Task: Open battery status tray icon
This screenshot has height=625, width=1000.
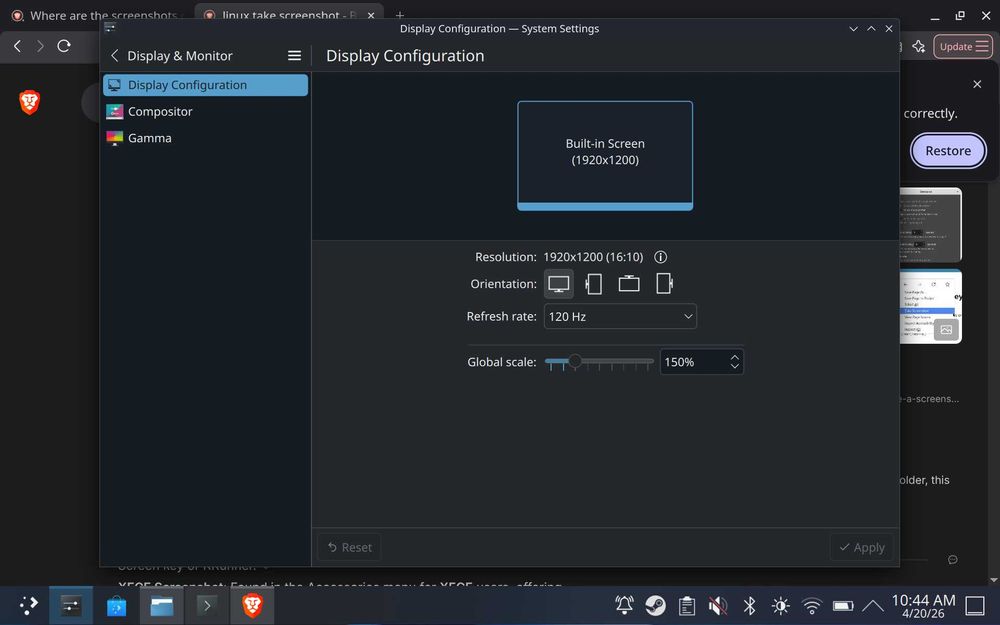Action: click(843, 605)
